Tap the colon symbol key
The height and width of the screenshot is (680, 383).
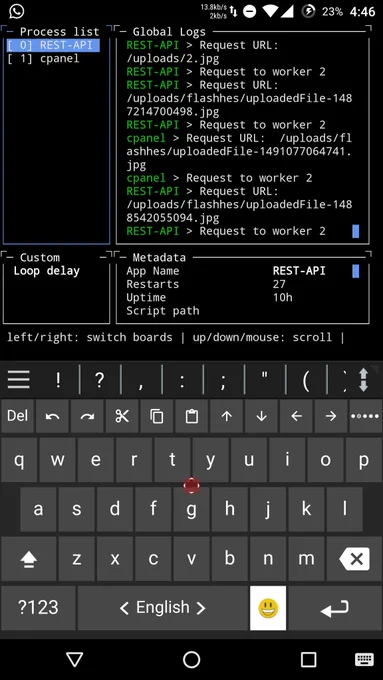(182, 380)
